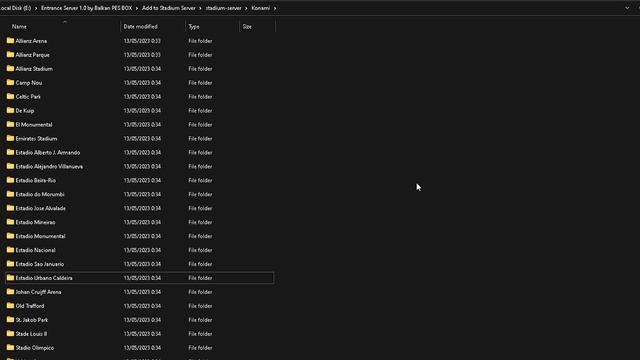Select the Camp Nou folder icon
This screenshot has width=640, height=360.
pos(10,82)
